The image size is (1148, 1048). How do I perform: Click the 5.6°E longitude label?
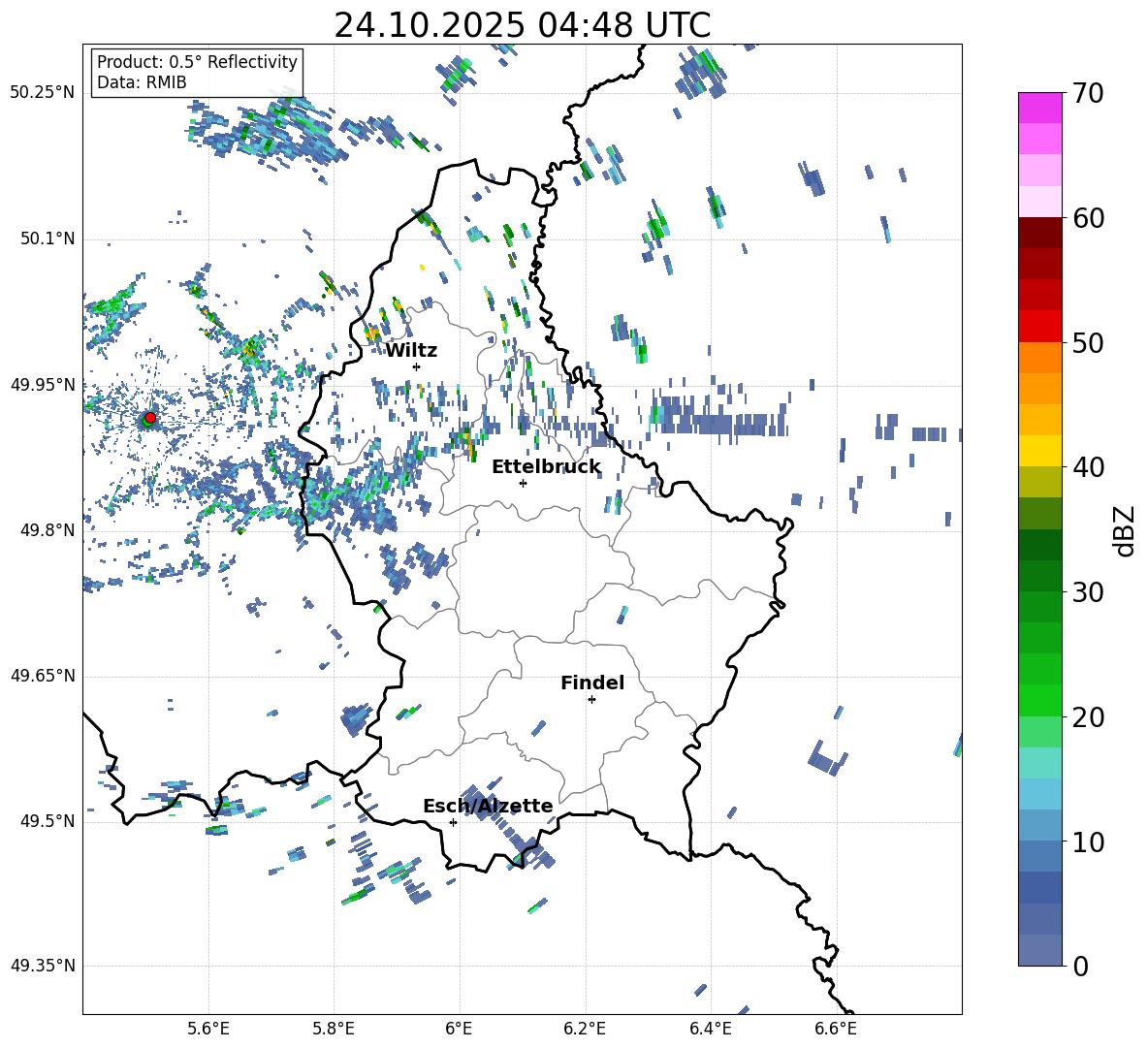208,1029
